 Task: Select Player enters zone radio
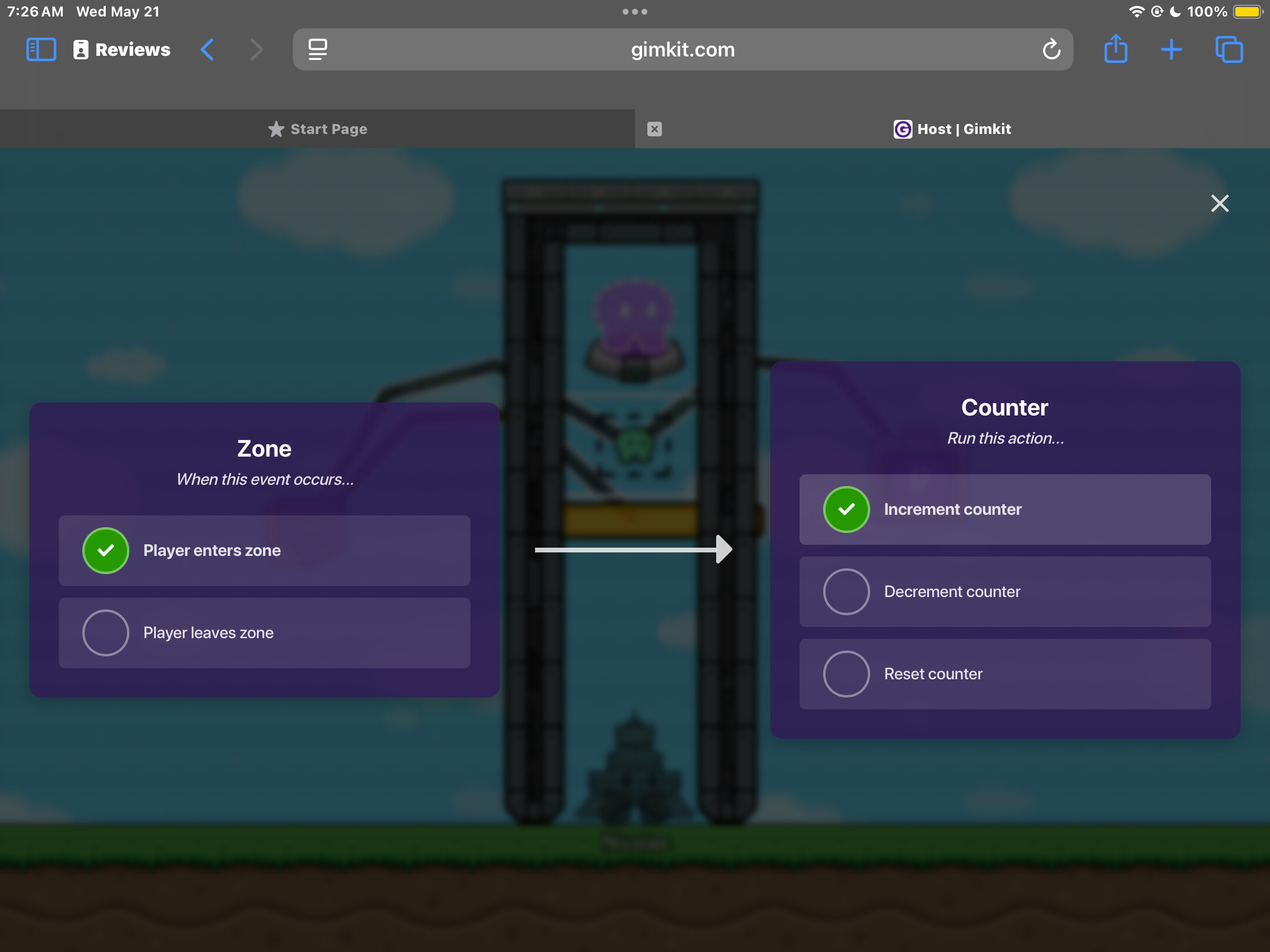point(106,551)
